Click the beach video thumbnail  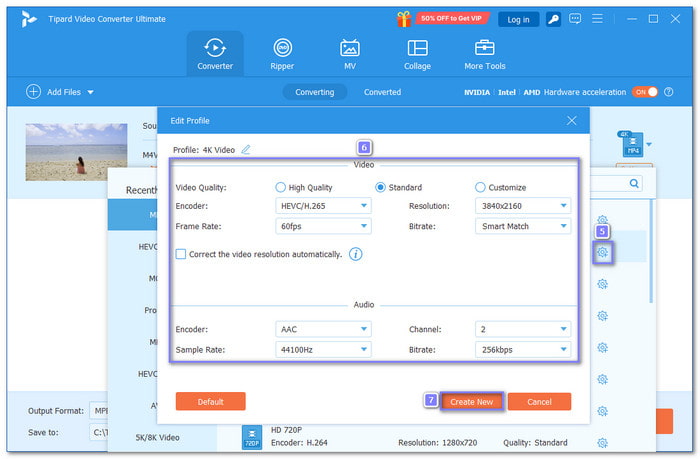(x=76, y=152)
